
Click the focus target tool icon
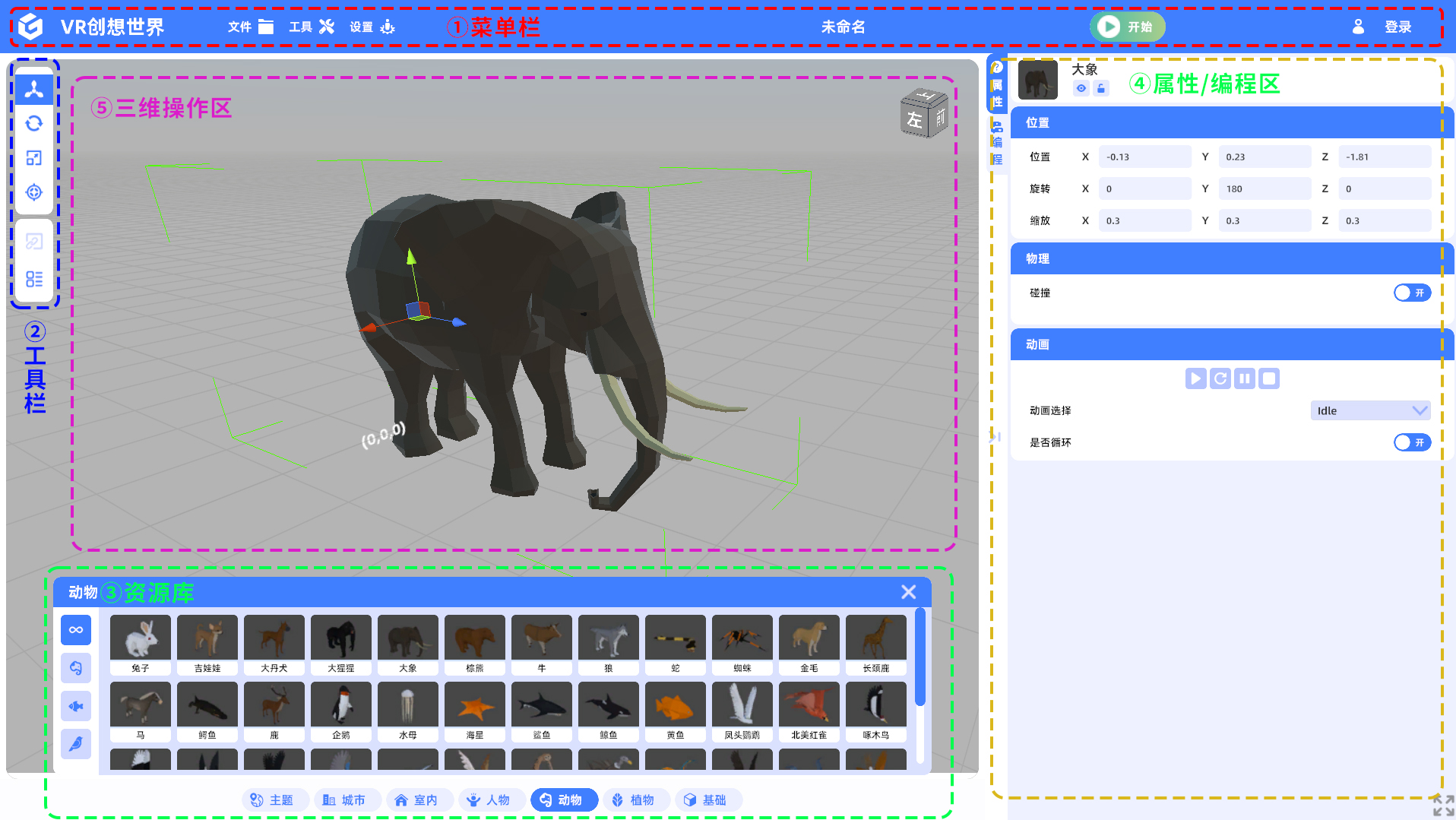tap(34, 192)
